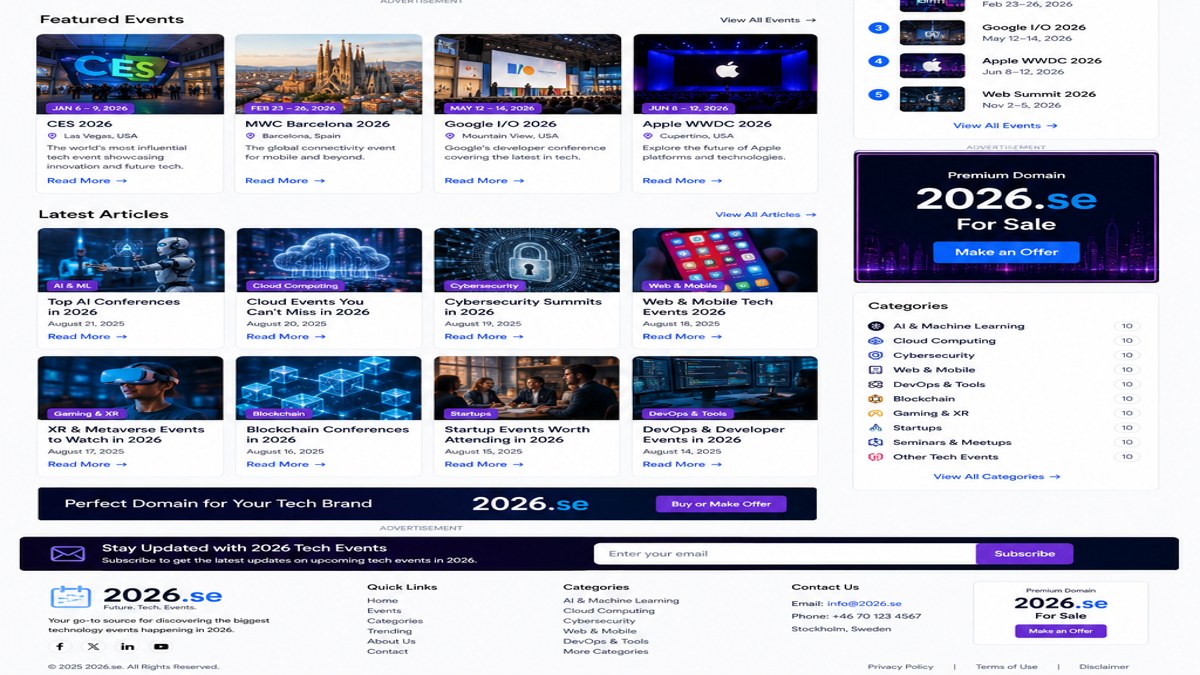Read More on DevOps & Developer Events article
Screen dimensions: 1200x675
(x=682, y=465)
